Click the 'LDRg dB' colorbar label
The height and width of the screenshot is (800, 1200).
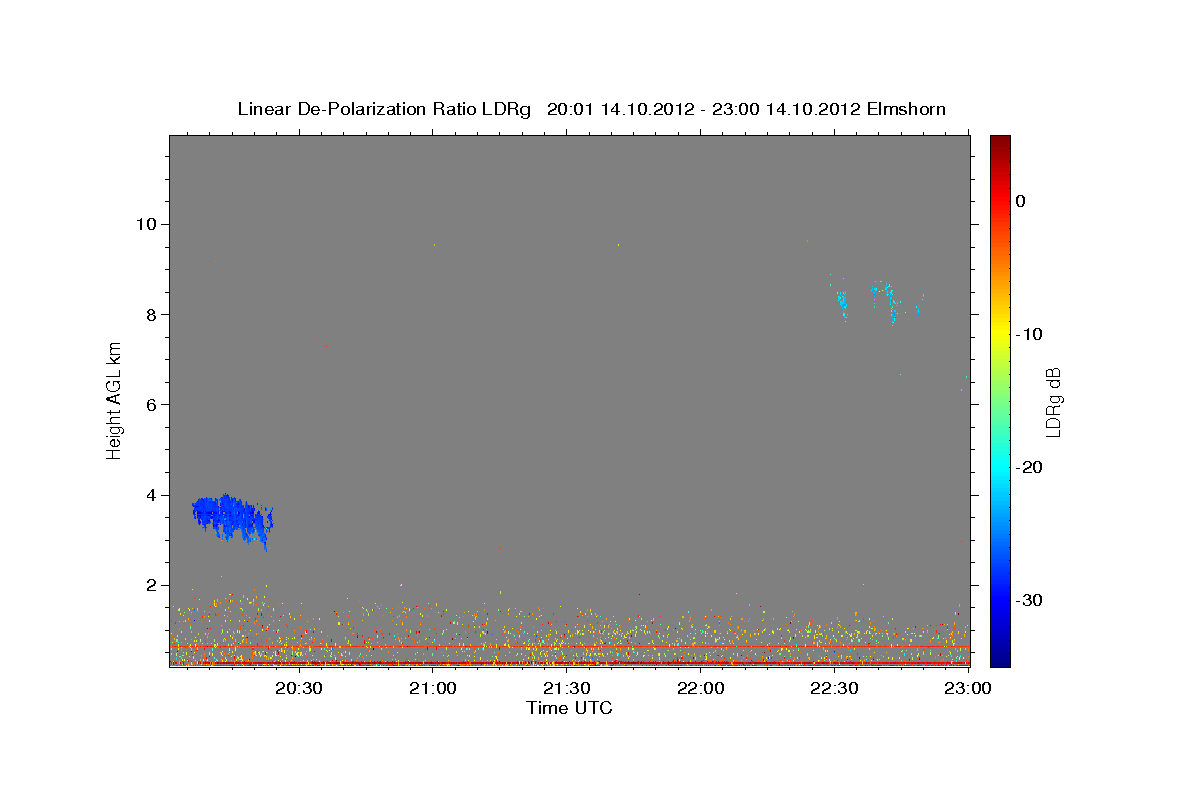(x=1053, y=402)
